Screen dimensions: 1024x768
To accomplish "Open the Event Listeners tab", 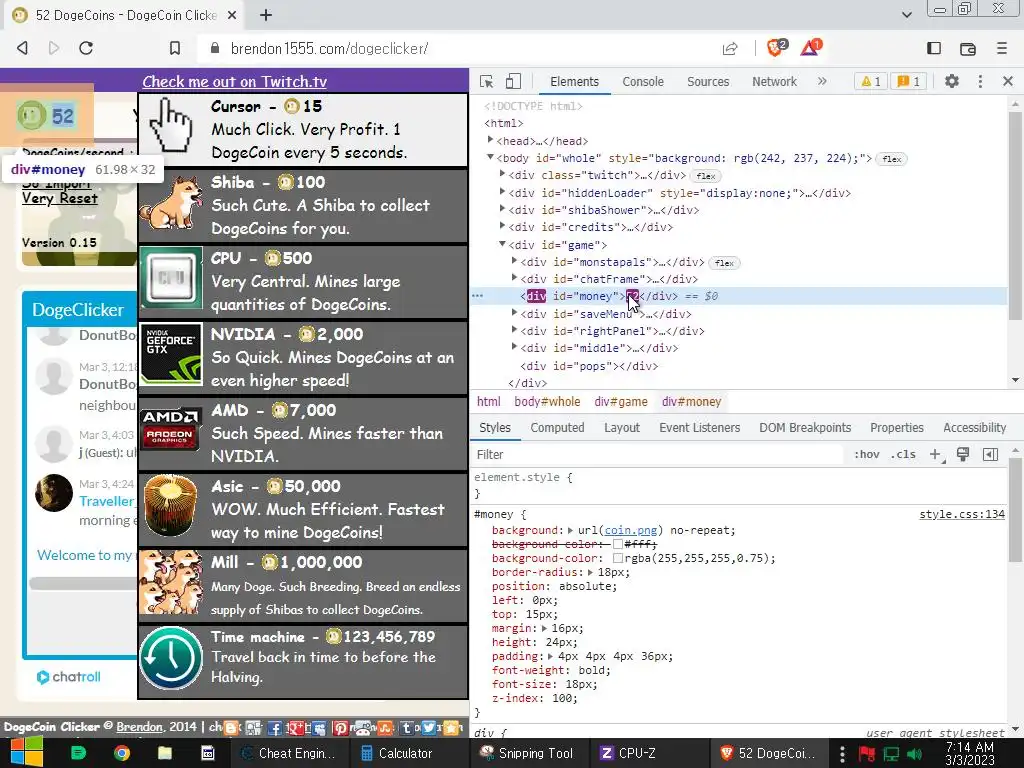I will coord(699,428).
